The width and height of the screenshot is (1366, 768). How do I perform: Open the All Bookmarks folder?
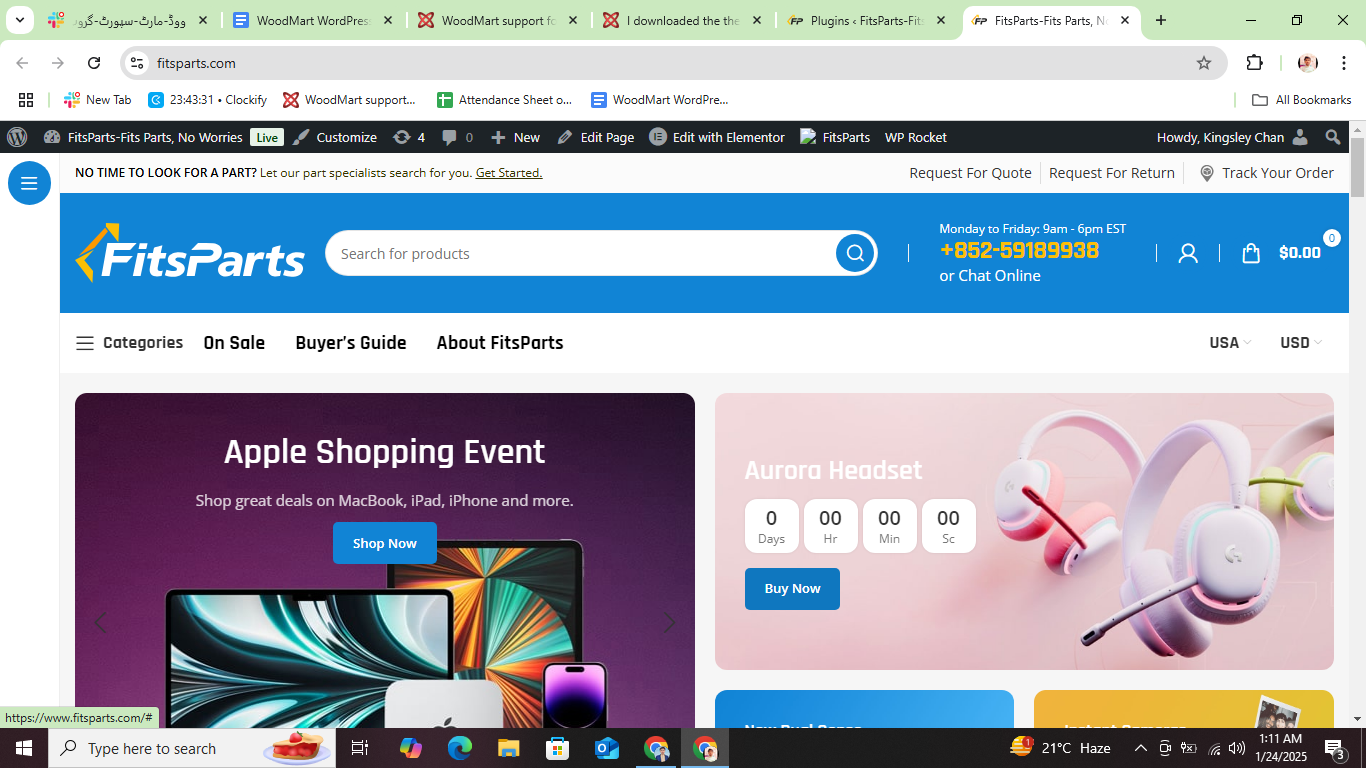click(1302, 100)
